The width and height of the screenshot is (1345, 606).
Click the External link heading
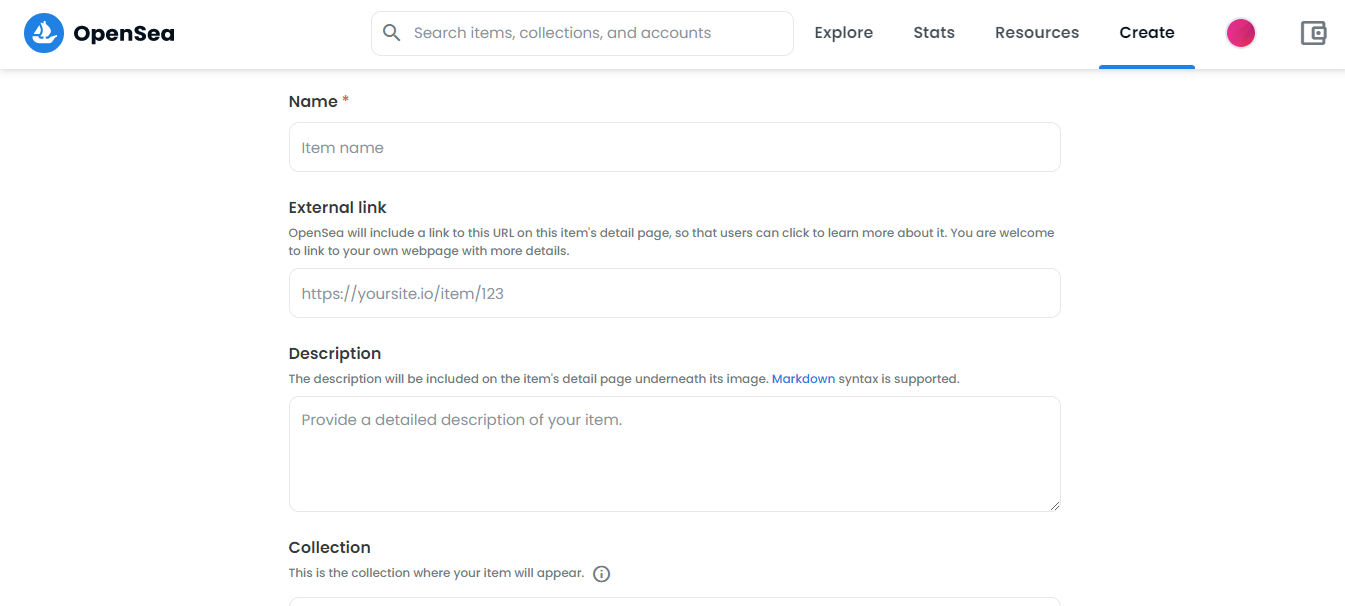point(337,208)
